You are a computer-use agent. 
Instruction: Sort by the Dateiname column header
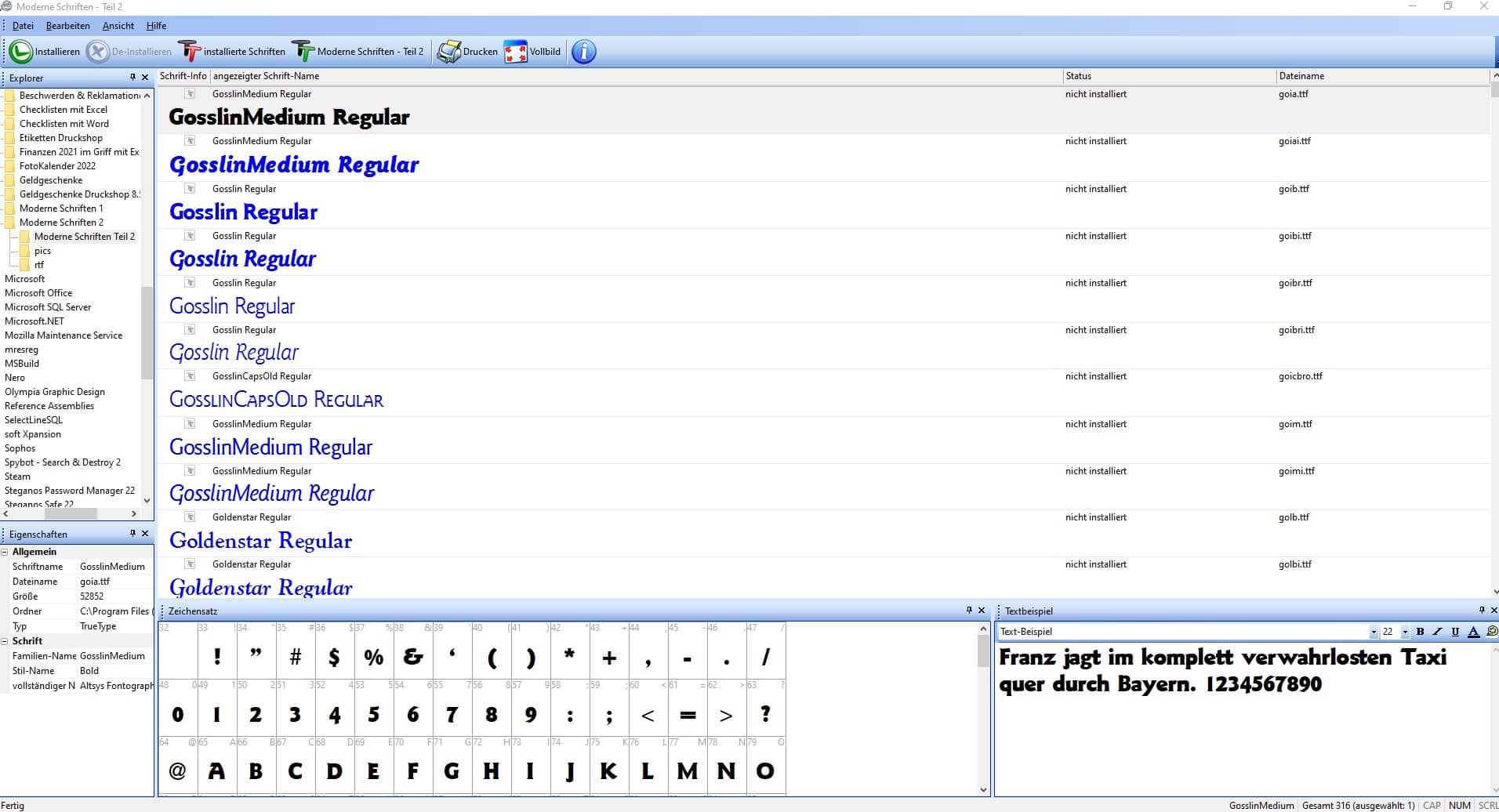point(1301,76)
